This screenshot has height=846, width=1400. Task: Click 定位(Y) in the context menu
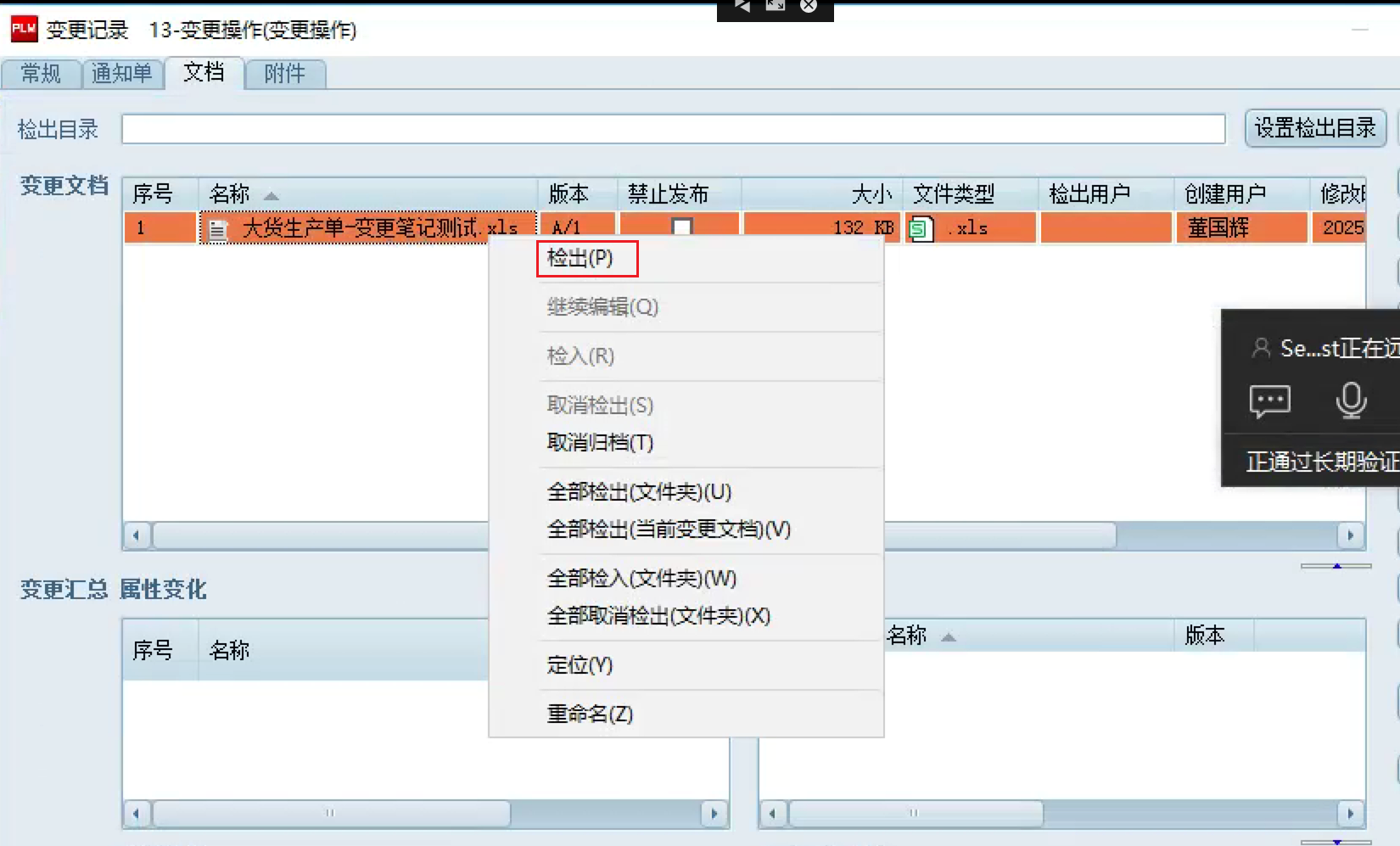pyautogui.click(x=686, y=665)
